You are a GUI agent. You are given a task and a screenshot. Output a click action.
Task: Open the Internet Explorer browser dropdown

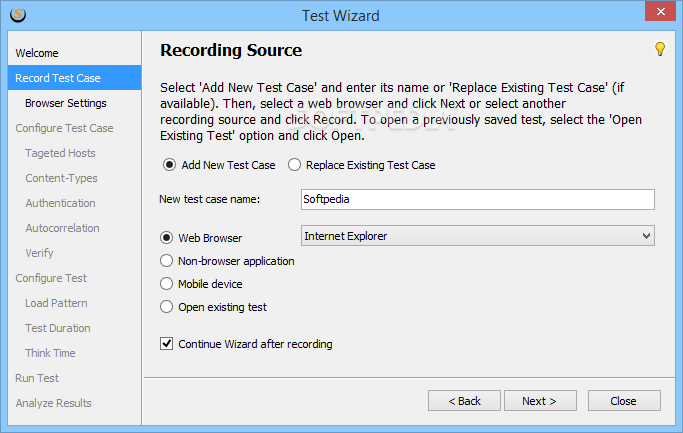(x=477, y=236)
